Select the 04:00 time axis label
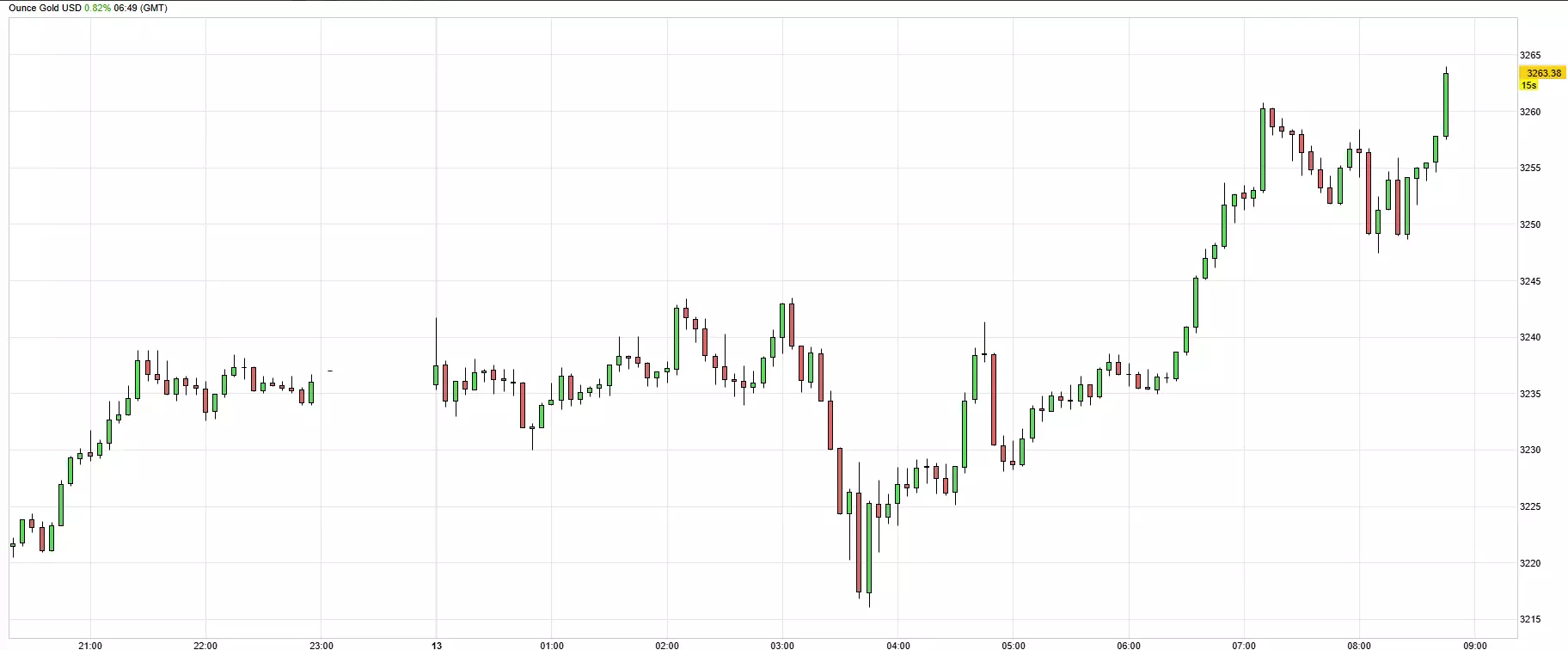The width and height of the screenshot is (1568, 650). pyautogui.click(x=897, y=645)
